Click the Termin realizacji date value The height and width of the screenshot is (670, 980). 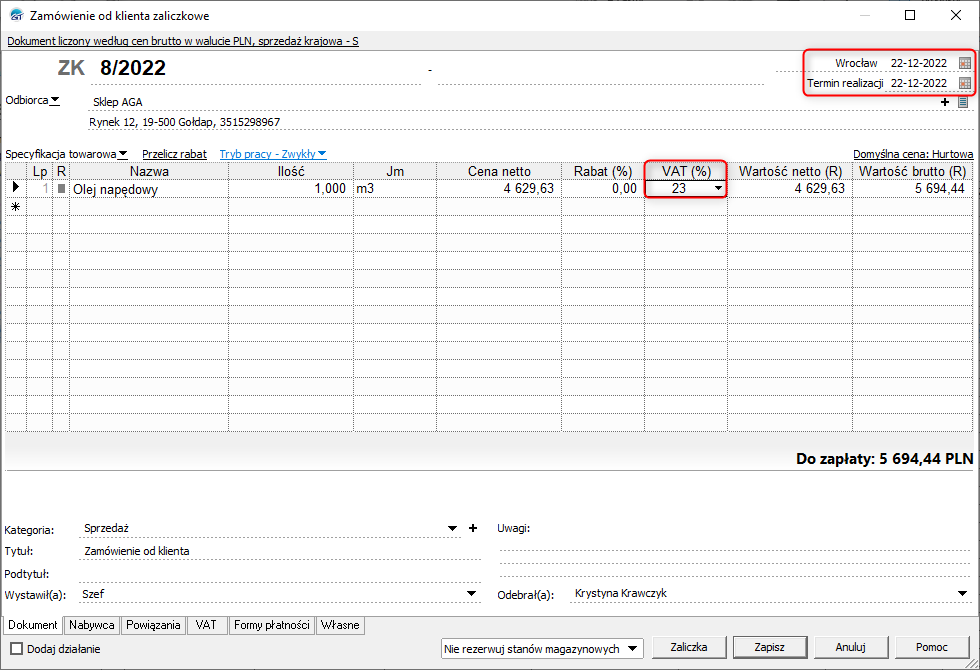coord(919,83)
